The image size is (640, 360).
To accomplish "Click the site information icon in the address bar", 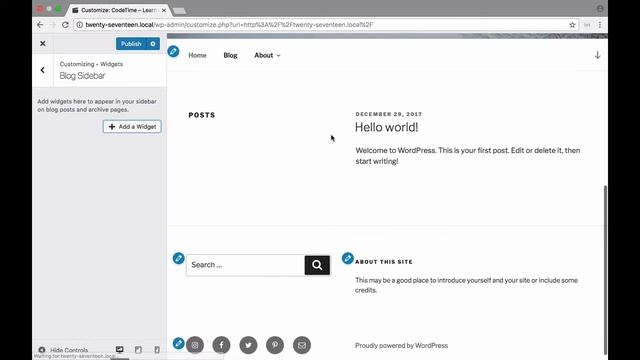I will [x=80, y=24].
